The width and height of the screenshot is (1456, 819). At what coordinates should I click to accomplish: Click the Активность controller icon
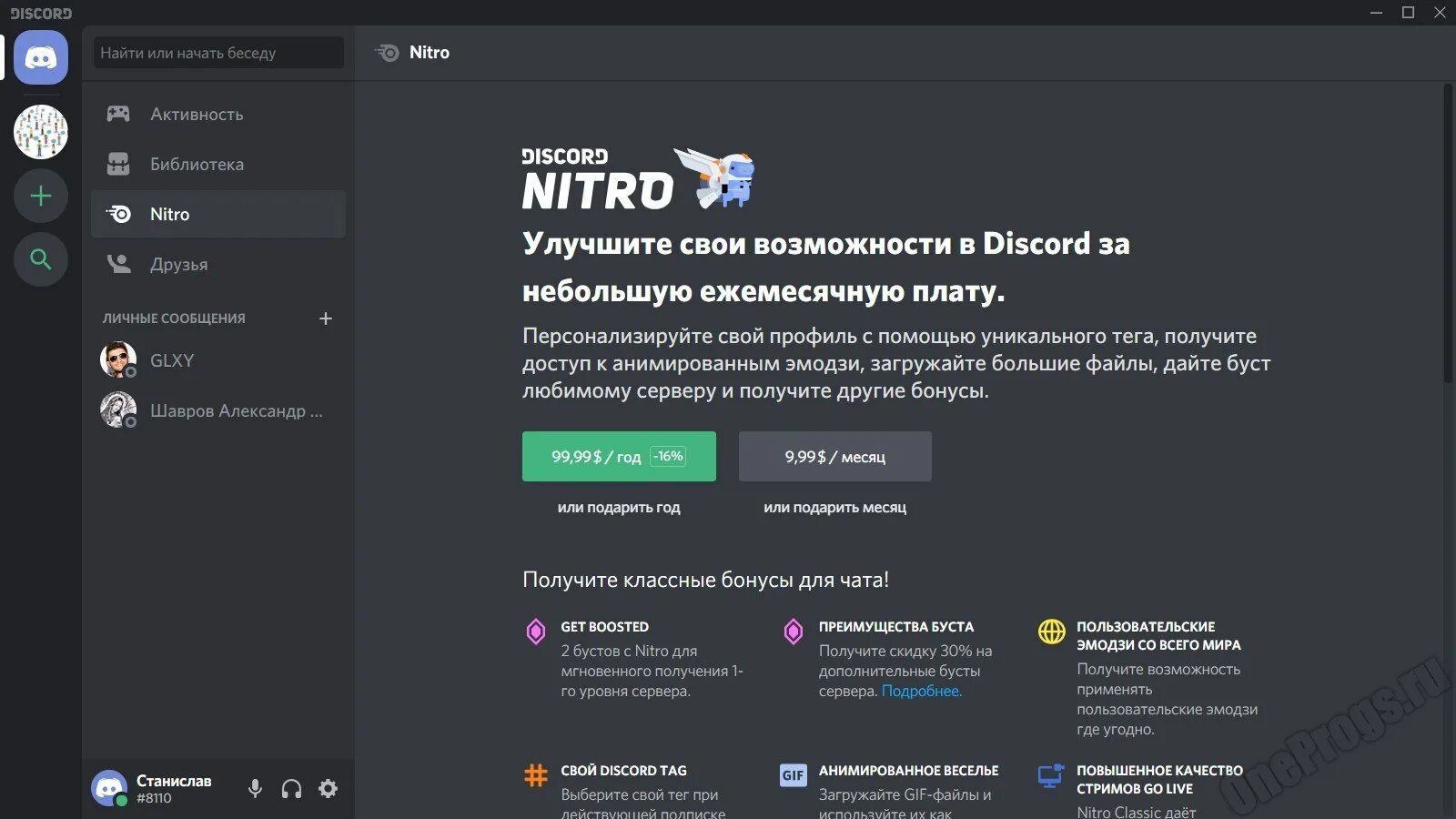coord(118,114)
